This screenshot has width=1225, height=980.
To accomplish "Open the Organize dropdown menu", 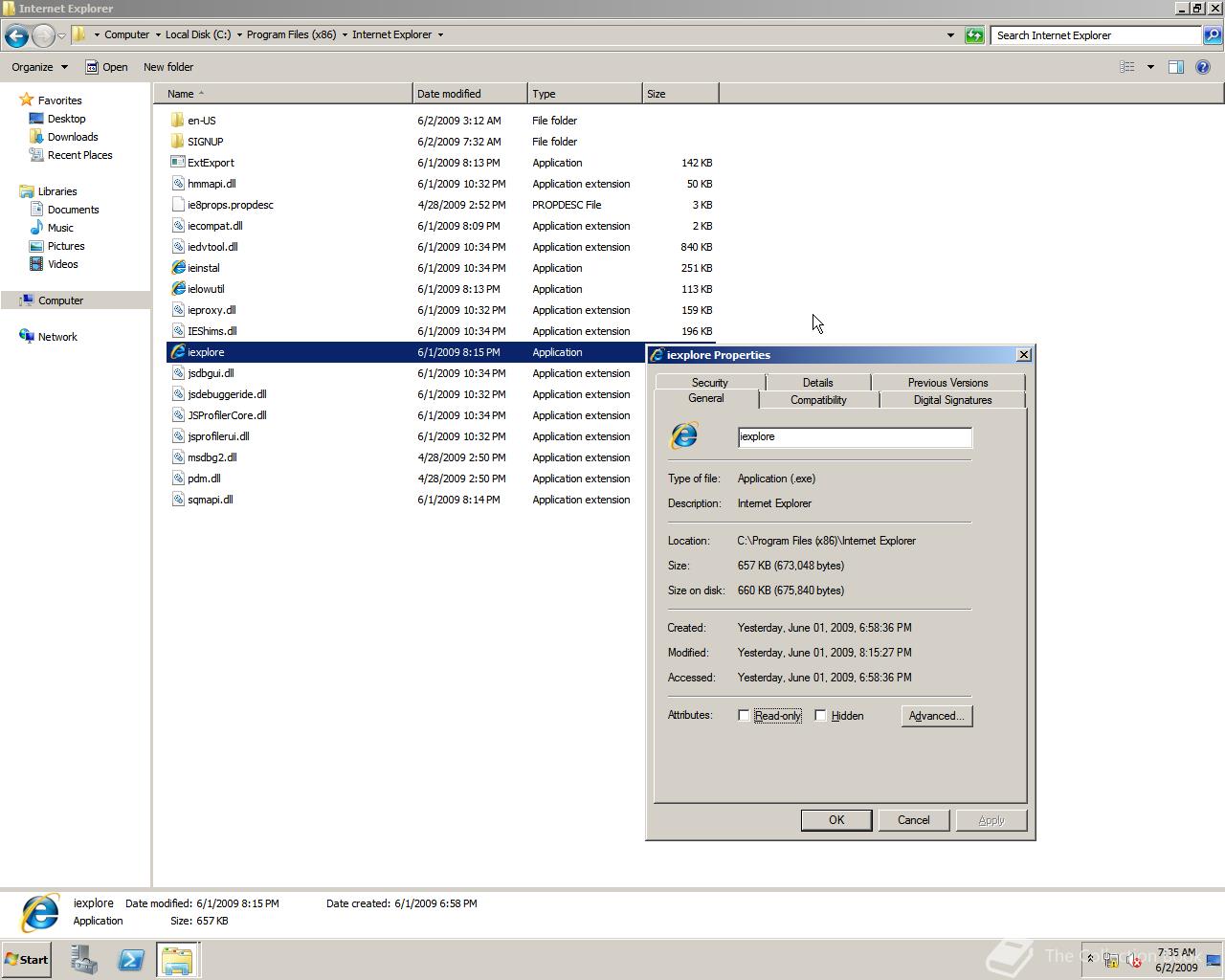I will [x=40, y=67].
